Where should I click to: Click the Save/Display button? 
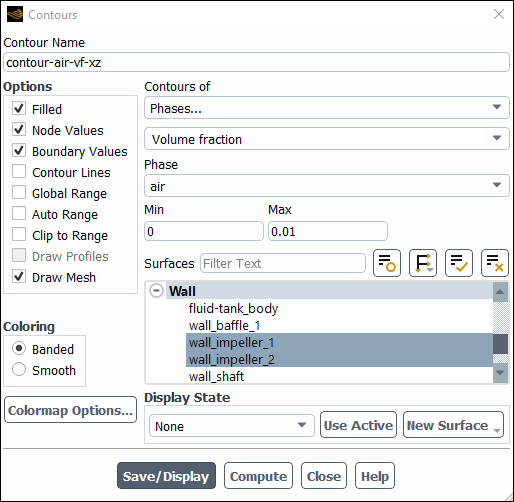point(166,476)
